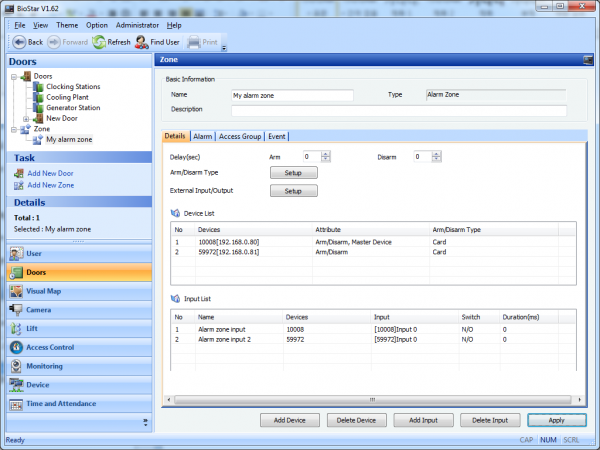Viewport: 600px width, 450px height.
Task: Open the Camera sidebar section
Action: coord(45,310)
